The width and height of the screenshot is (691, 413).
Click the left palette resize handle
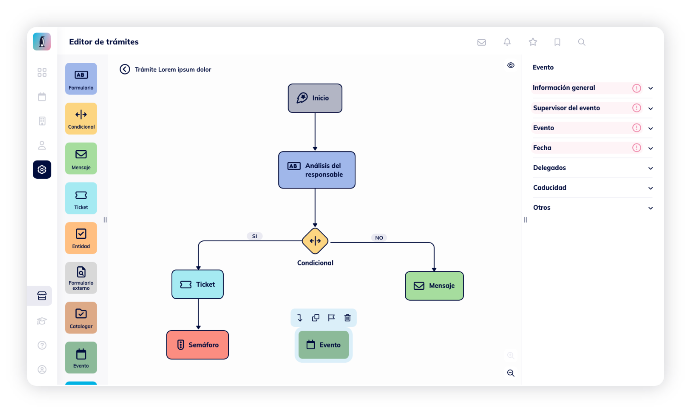(x=105, y=220)
